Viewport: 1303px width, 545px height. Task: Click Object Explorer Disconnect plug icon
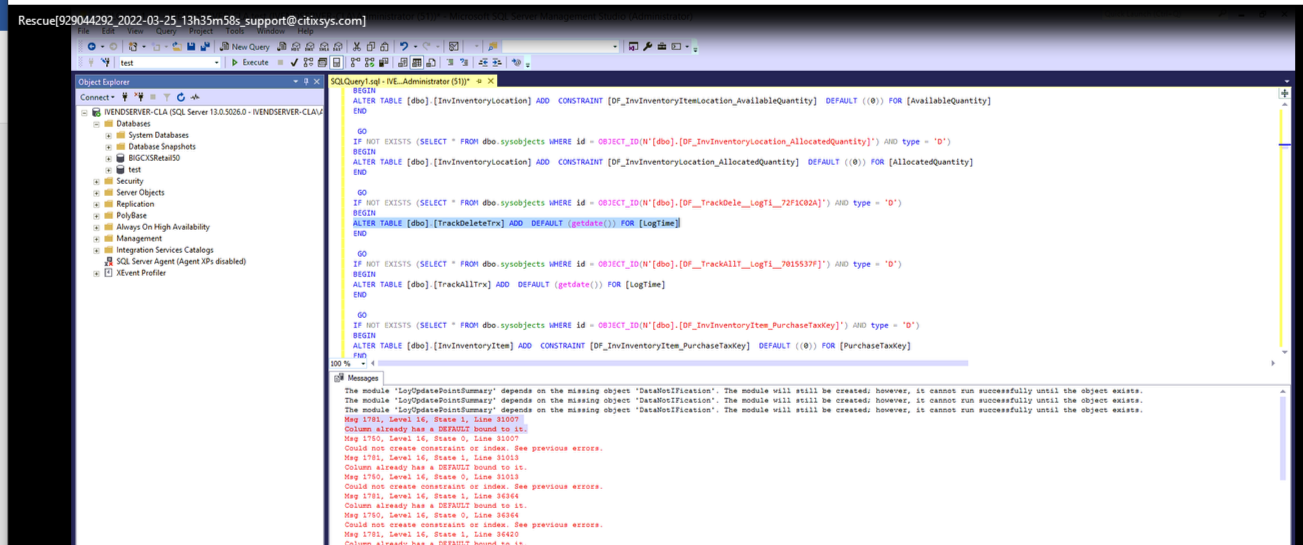click(x=138, y=97)
